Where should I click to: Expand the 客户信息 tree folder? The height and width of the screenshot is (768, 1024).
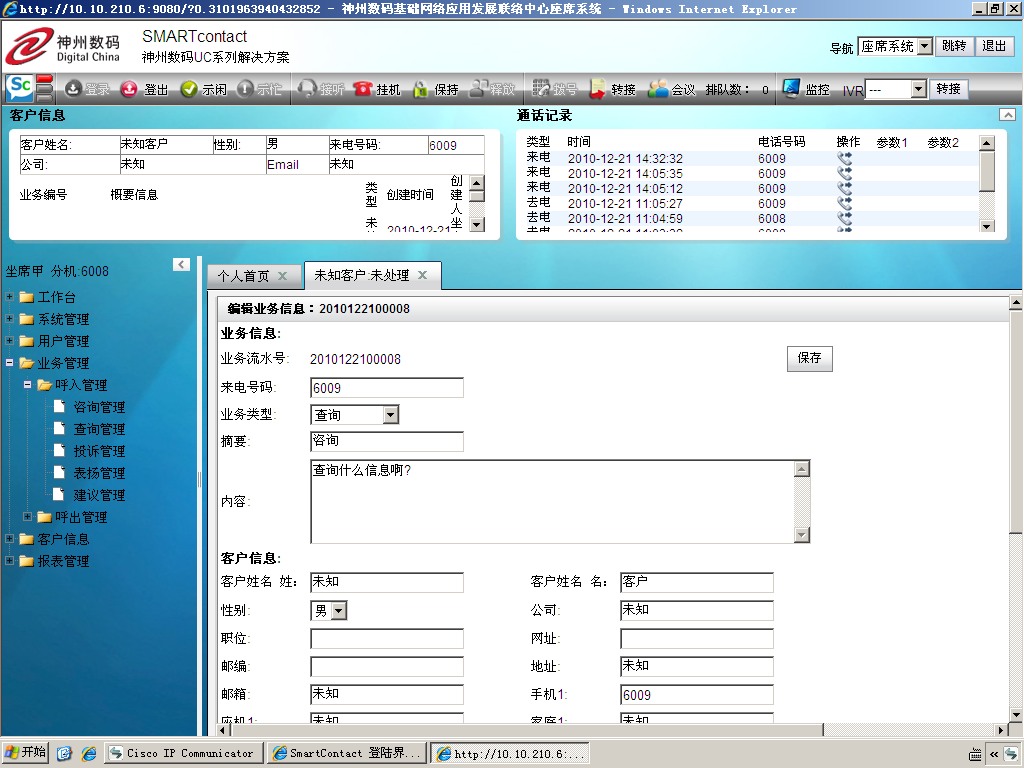(10, 539)
